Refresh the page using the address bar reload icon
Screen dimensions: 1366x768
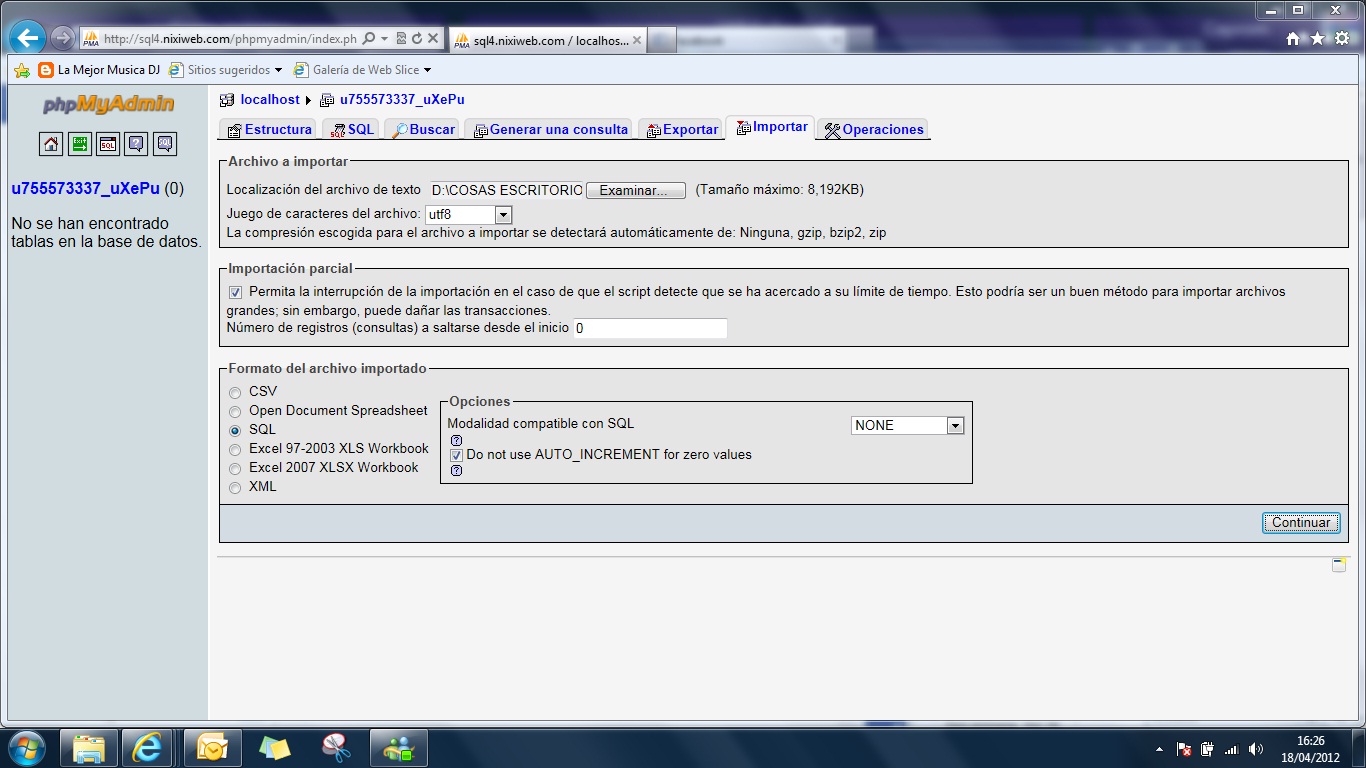point(416,39)
